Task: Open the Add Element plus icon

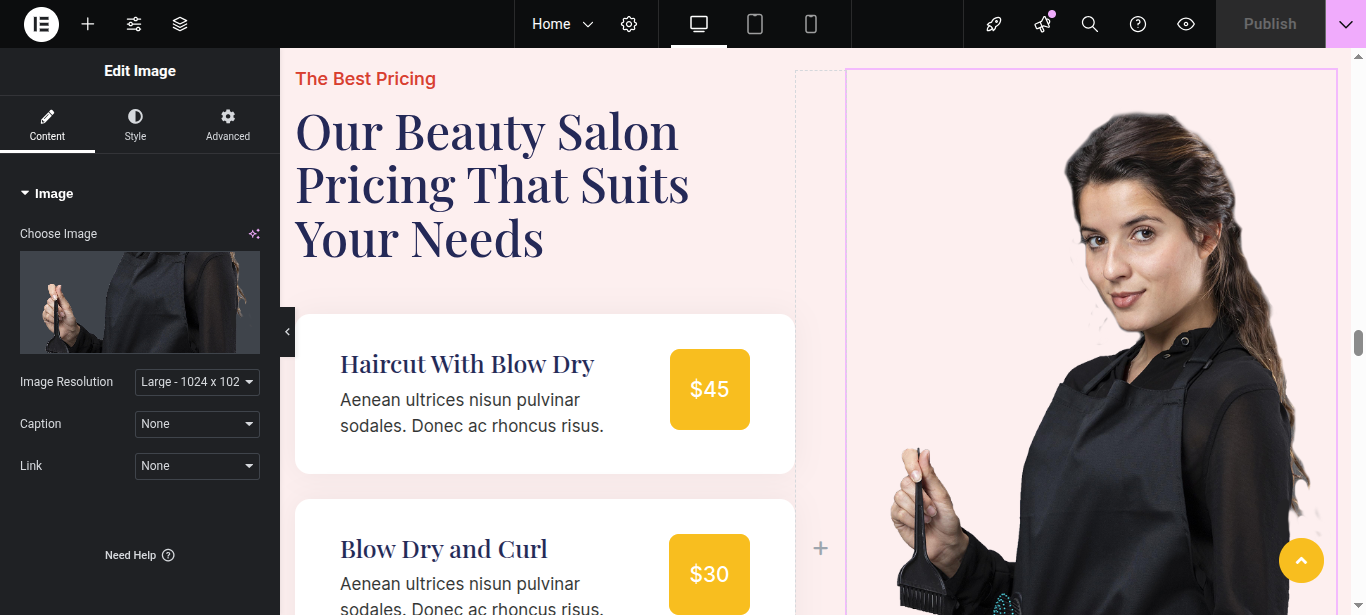Action: (88, 24)
